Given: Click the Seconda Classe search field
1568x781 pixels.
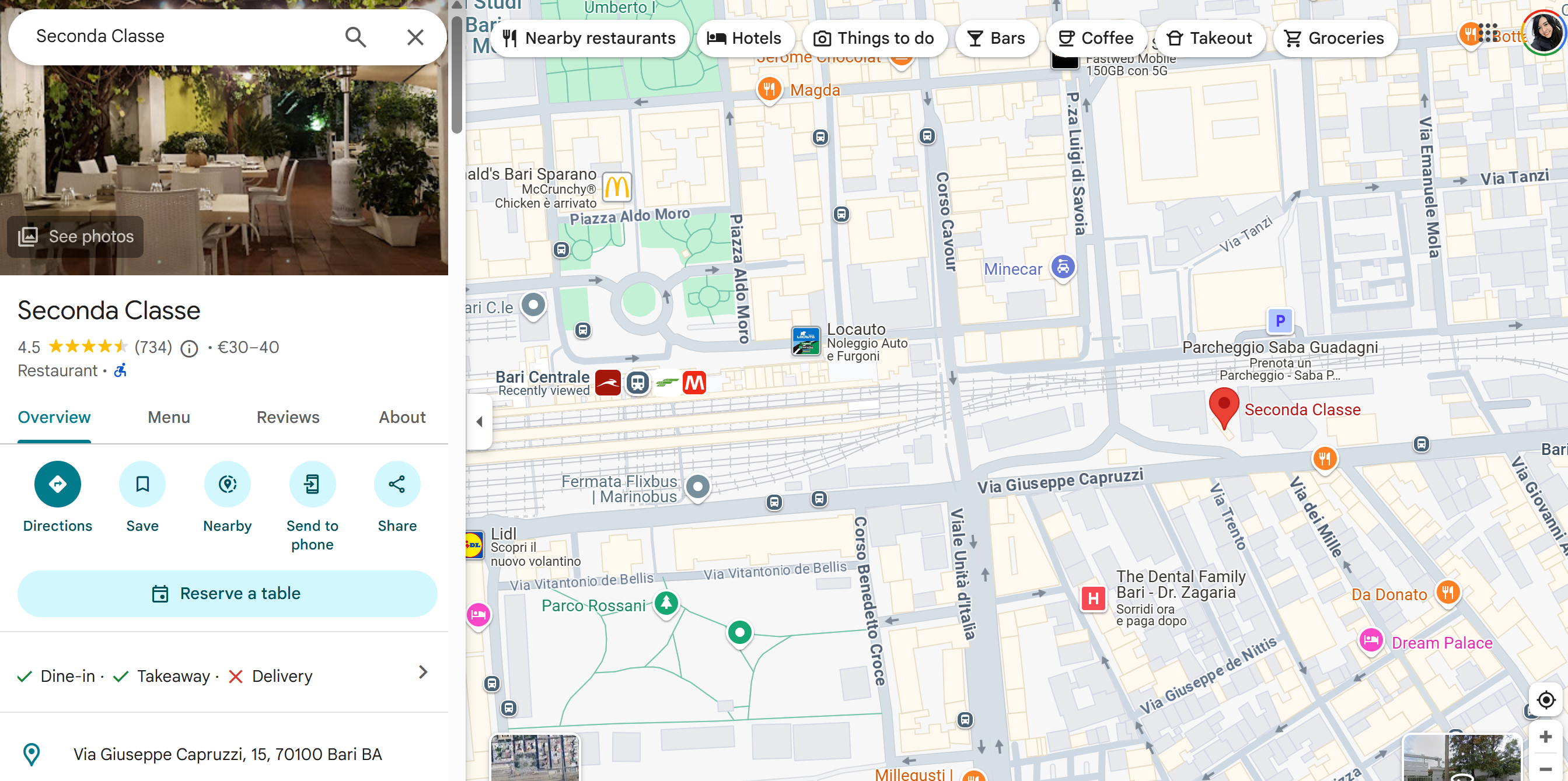Looking at the screenshot, I should tap(183, 37).
